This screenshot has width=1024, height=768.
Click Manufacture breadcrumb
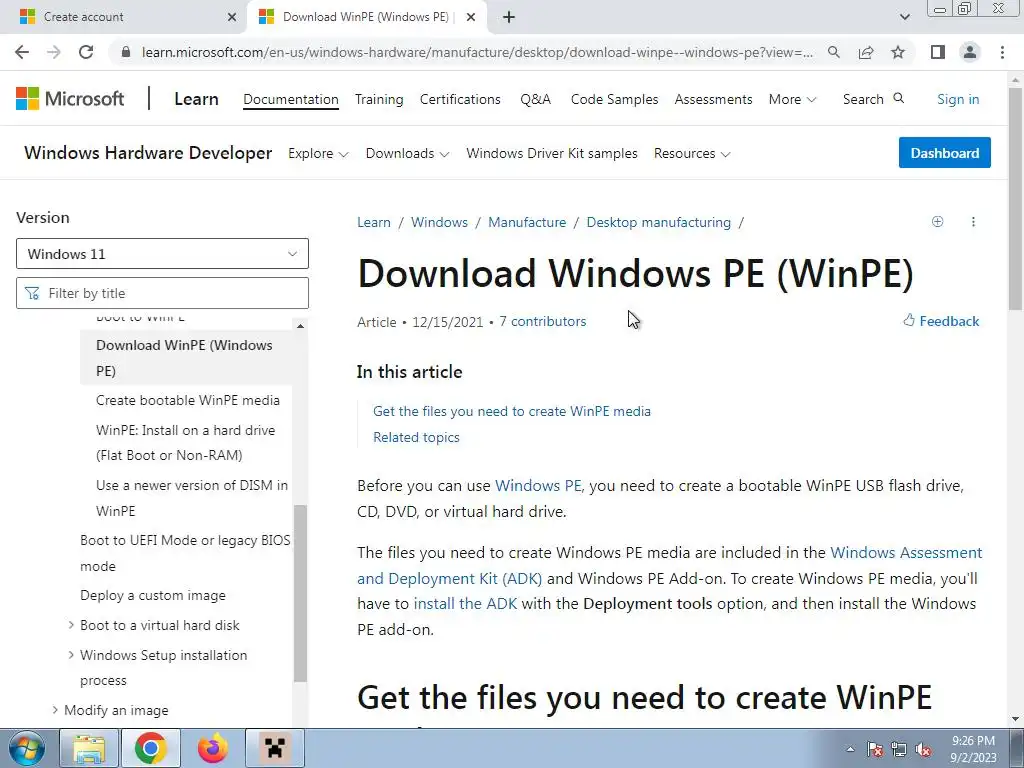point(527,222)
